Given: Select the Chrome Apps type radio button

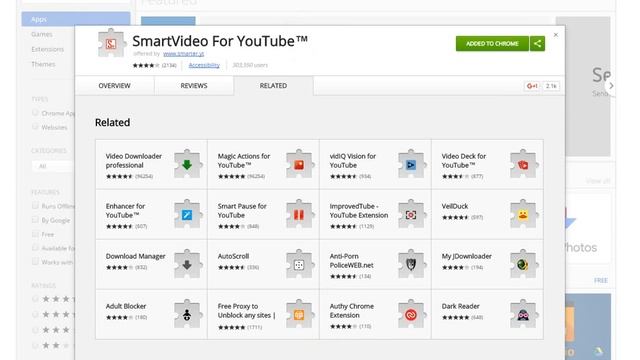Looking at the screenshot, I should click(x=35, y=113).
